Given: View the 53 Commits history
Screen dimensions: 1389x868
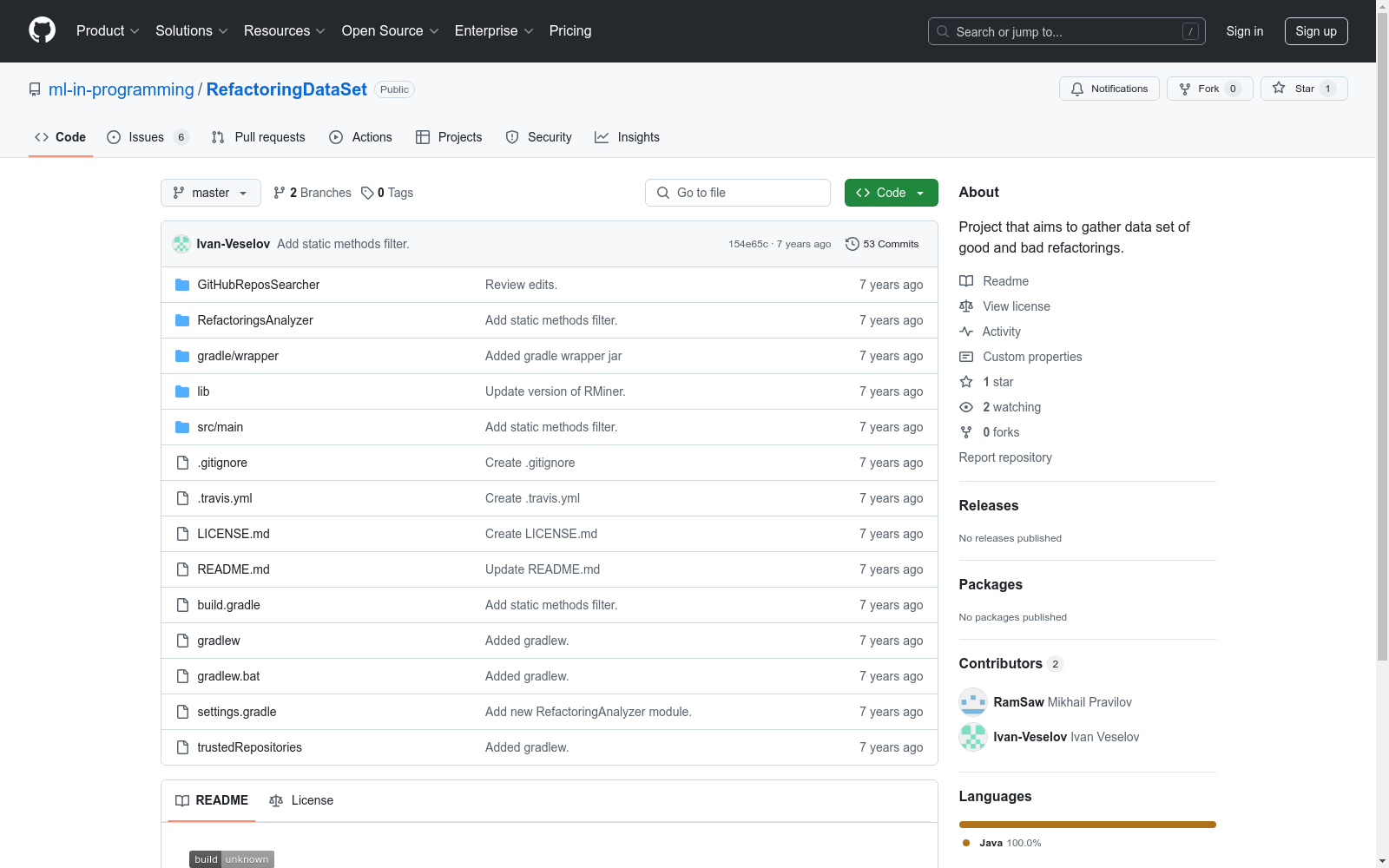Looking at the screenshot, I should [x=882, y=244].
